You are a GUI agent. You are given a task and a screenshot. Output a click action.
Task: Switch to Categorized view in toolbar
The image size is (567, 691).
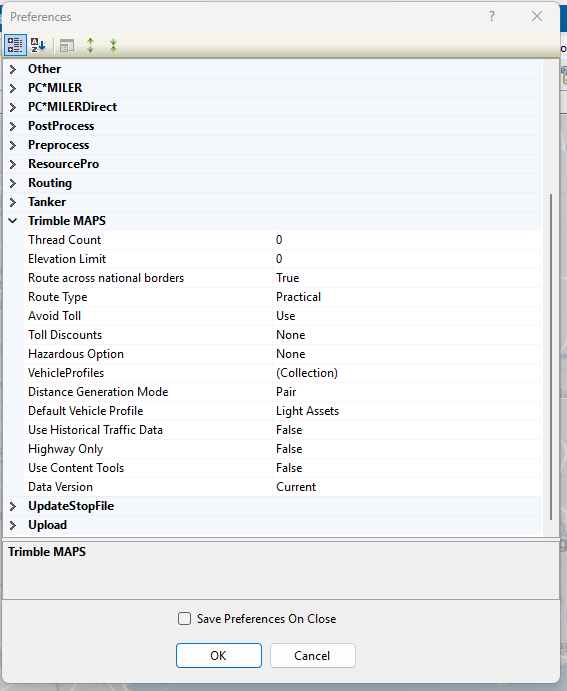(15, 45)
